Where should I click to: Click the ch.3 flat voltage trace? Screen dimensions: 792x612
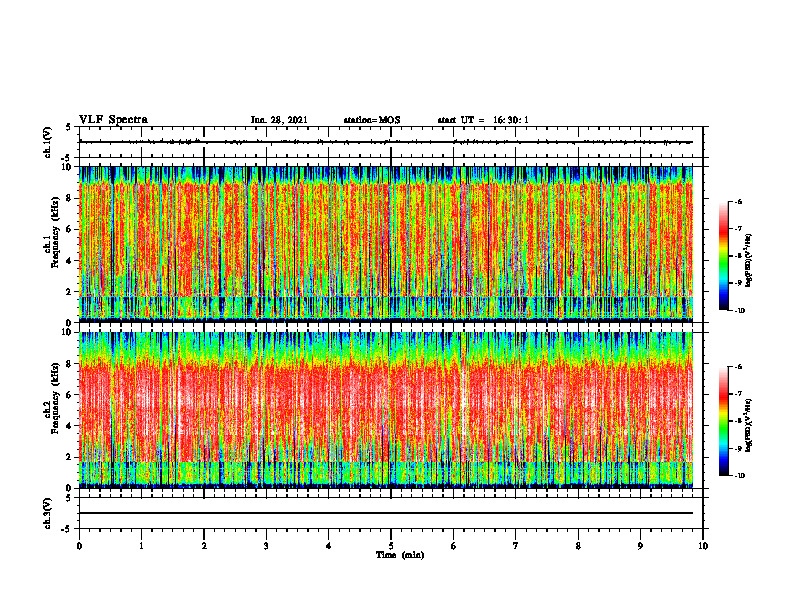click(386, 513)
